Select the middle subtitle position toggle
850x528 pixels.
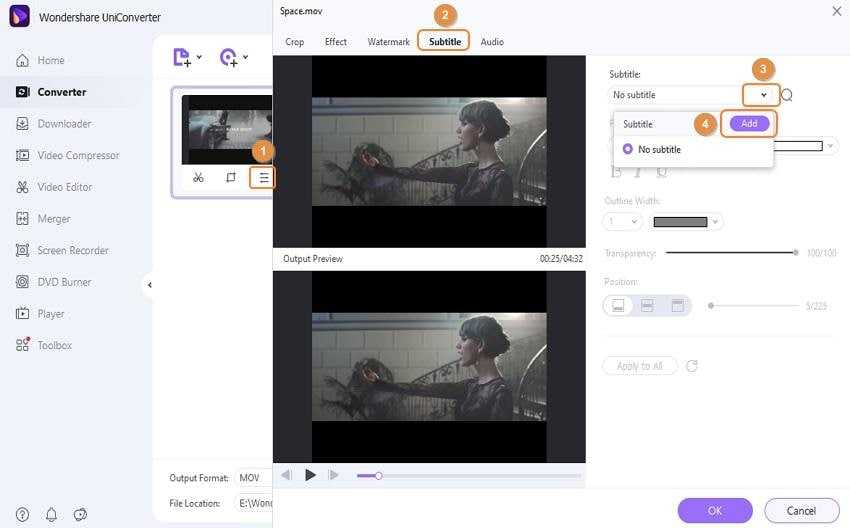tap(647, 305)
